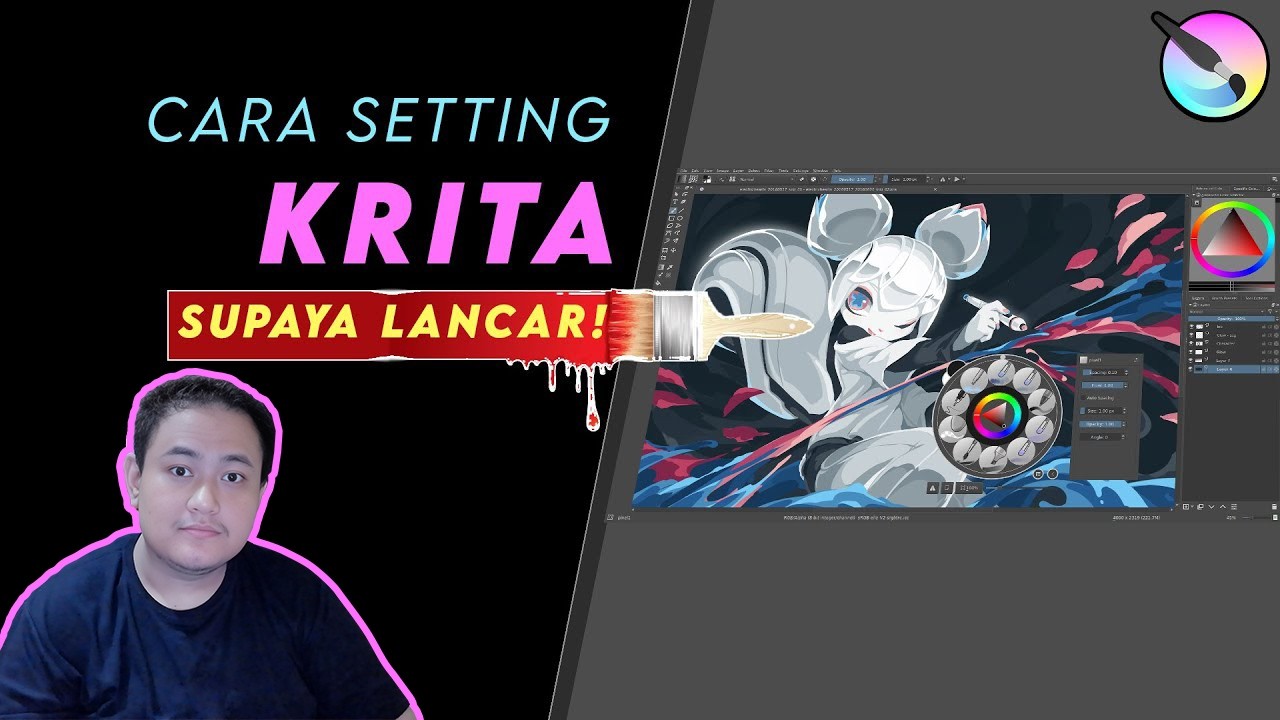The height and width of the screenshot is (720, 1280).
Task: Hide the topmost layer in the stack
Action: 1191,326
